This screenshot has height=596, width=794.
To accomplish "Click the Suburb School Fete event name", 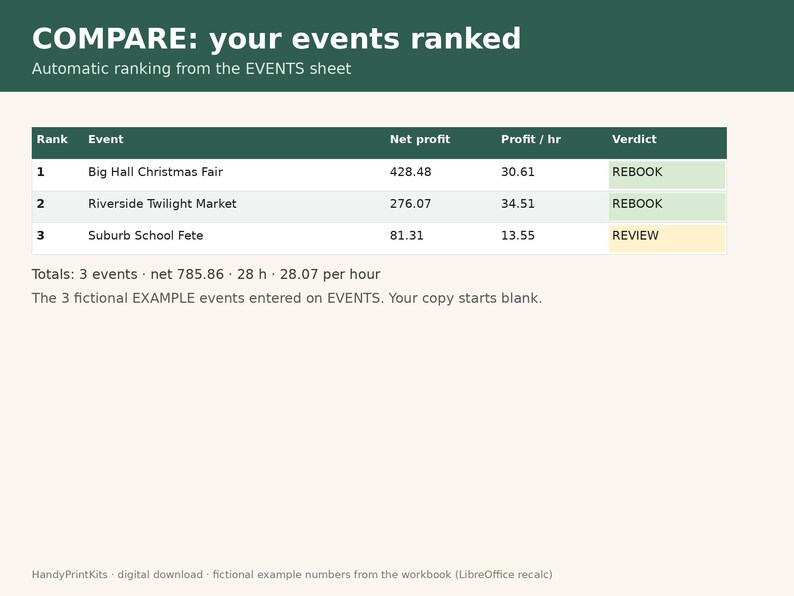I will click(145, 236).
